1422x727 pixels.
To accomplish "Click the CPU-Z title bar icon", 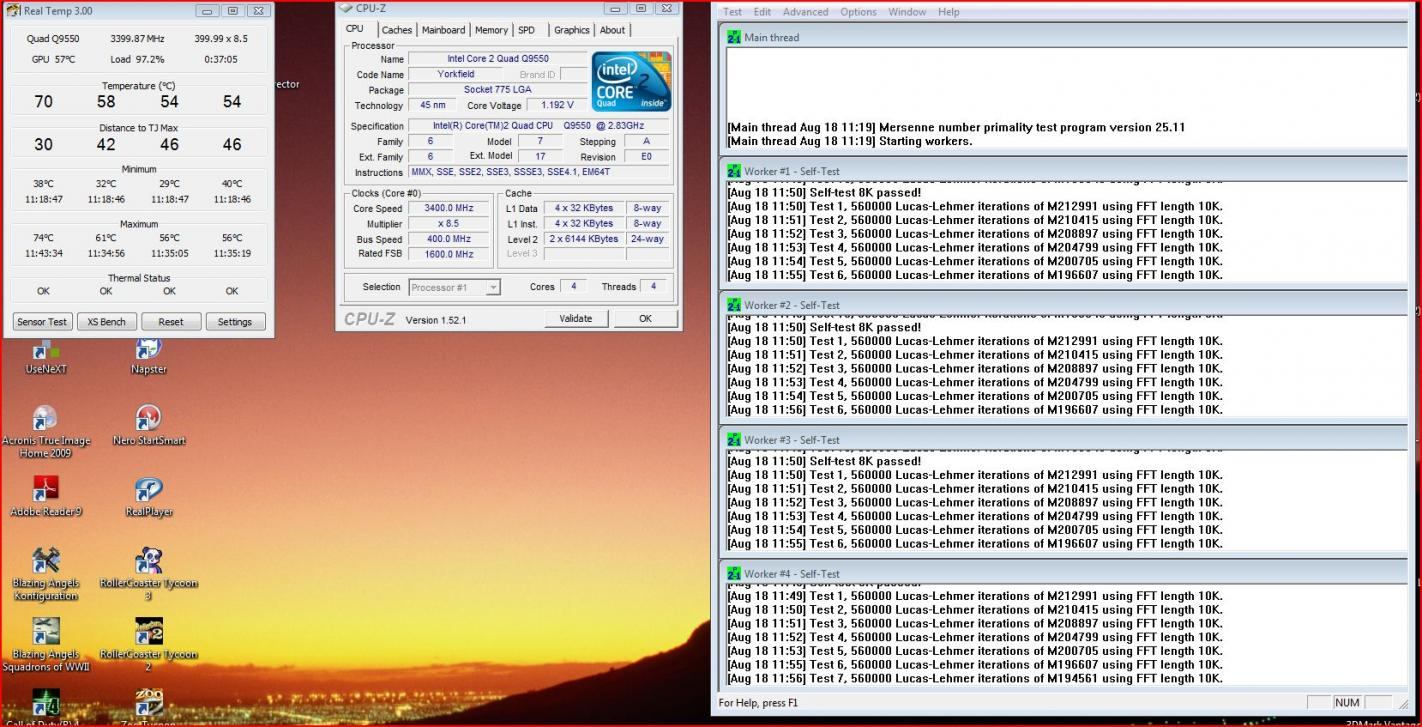I will (346, 8).
